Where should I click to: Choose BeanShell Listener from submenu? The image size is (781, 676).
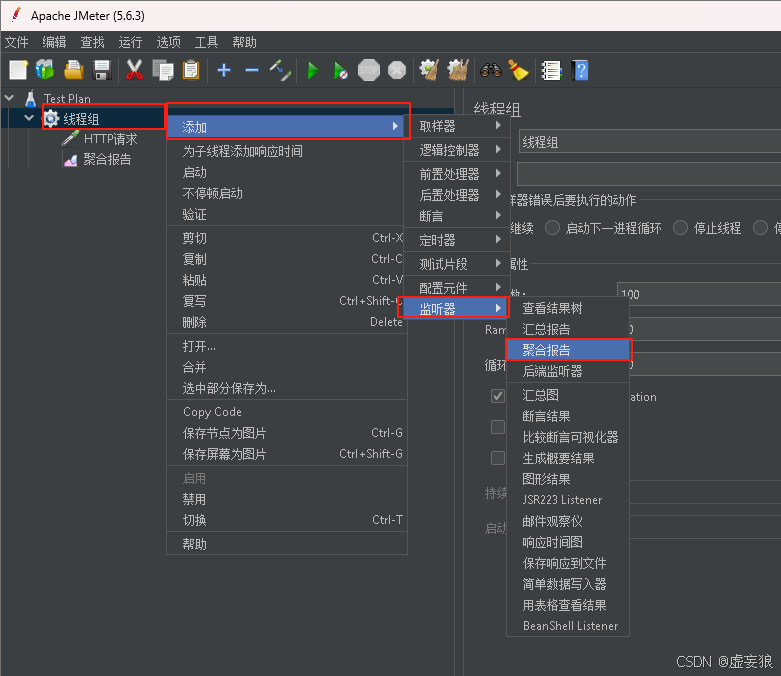(x=568, y=626)
